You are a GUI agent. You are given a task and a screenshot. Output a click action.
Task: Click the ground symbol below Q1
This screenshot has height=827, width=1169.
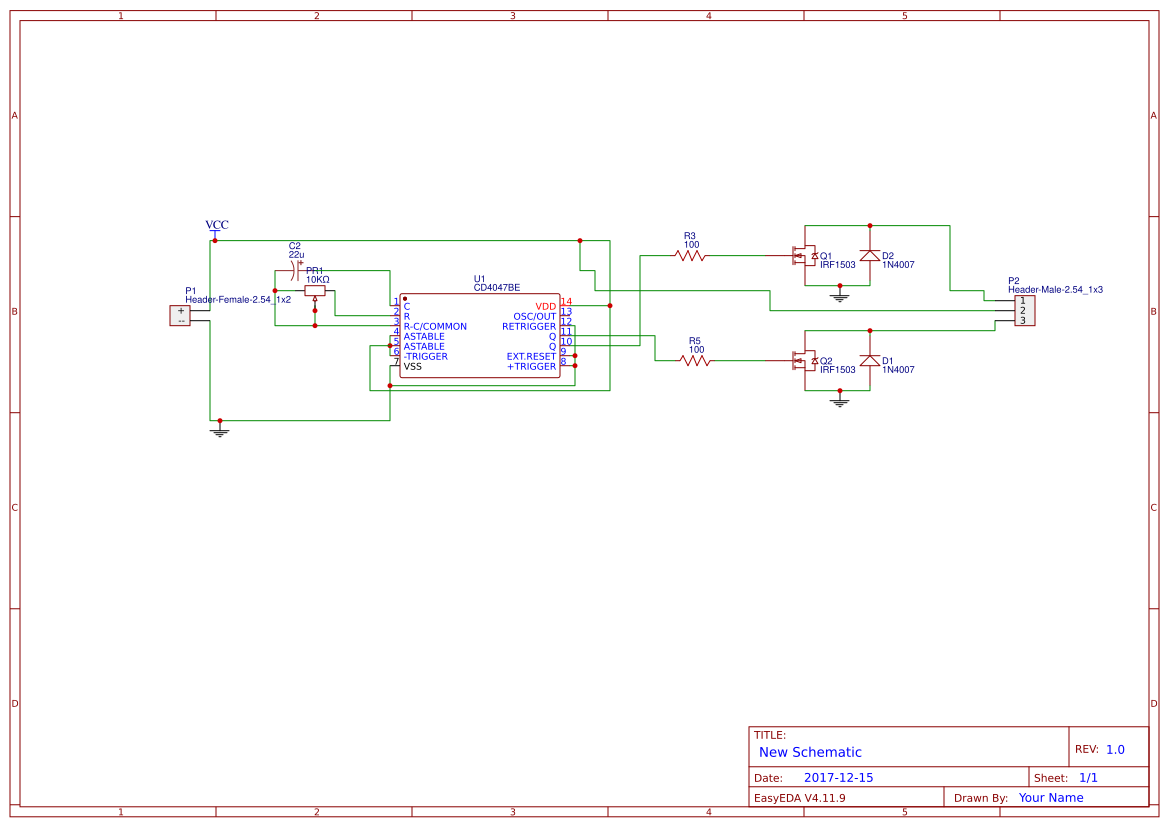[840, 295]
